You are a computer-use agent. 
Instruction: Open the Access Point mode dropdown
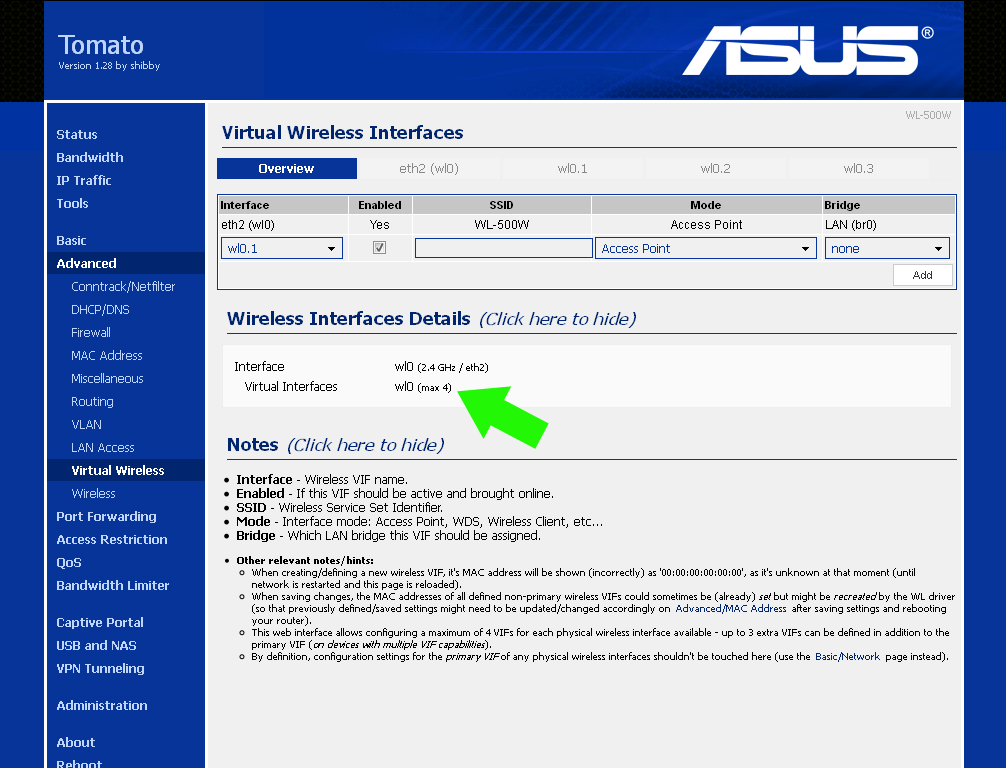click(706, 248)
